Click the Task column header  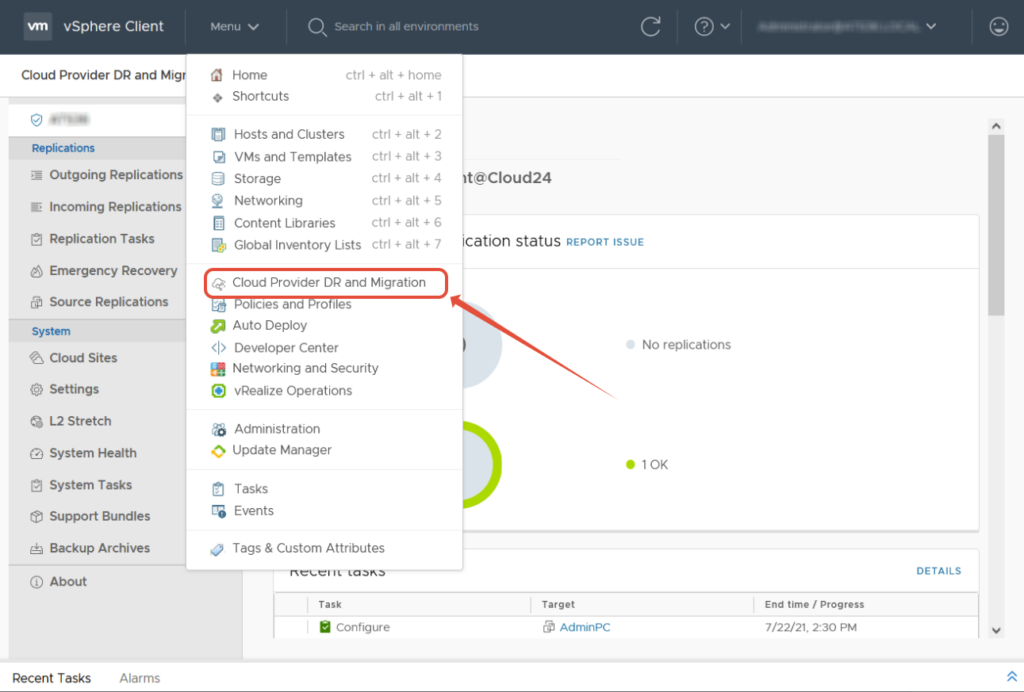(330, 605)
